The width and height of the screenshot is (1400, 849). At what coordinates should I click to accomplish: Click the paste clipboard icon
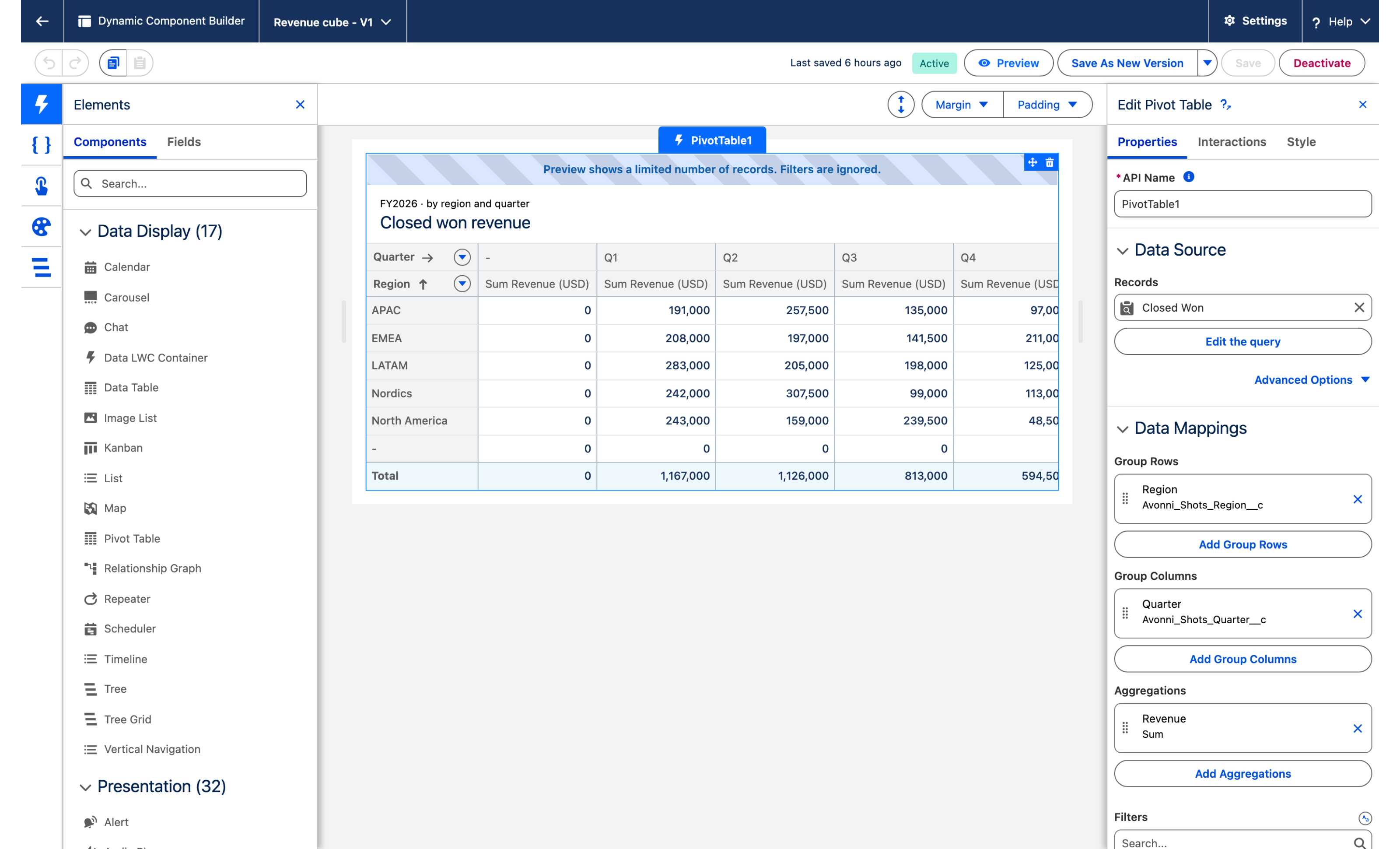[x=140, y=63]
